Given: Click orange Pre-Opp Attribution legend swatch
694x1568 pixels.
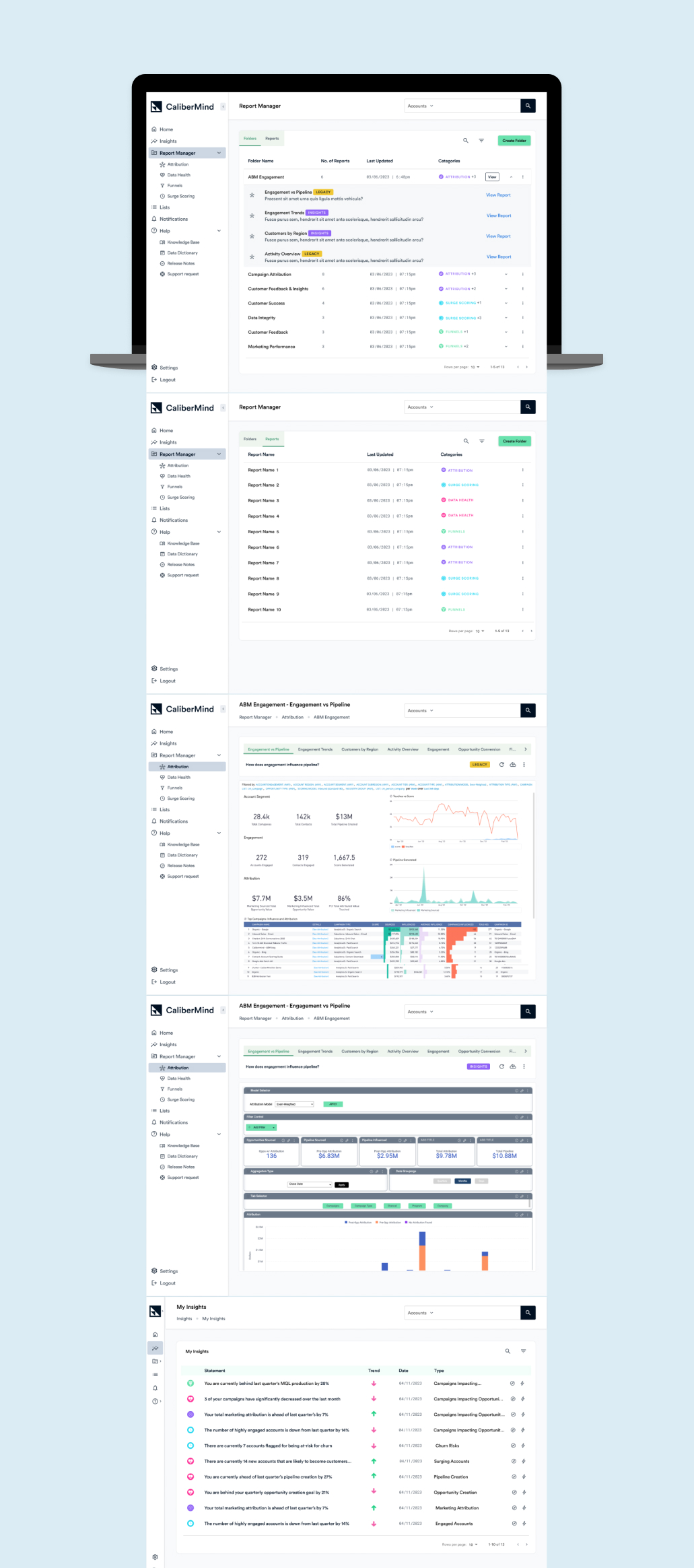Looking at the screenshot, I should click(x=377, y=1222).
